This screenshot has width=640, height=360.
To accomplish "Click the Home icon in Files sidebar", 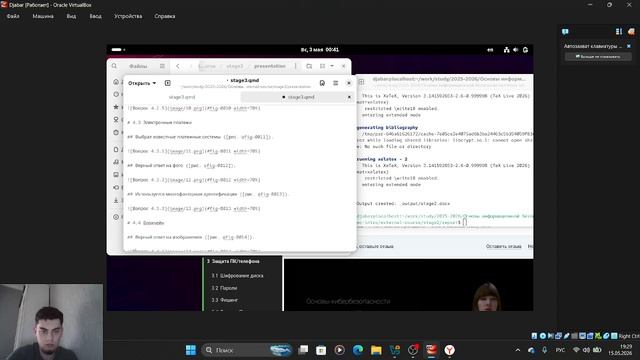I will 116,82.
